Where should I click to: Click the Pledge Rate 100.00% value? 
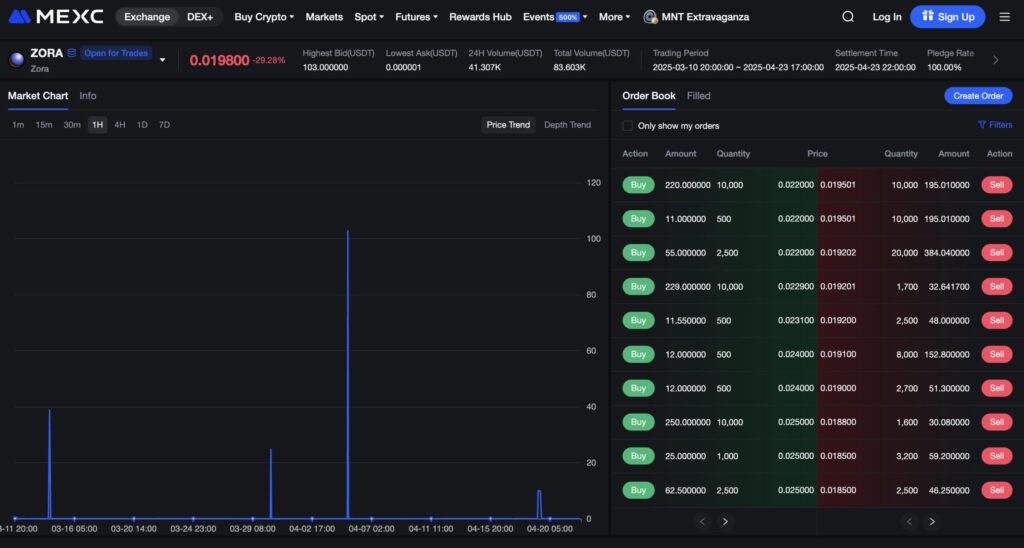pos(944,67)
